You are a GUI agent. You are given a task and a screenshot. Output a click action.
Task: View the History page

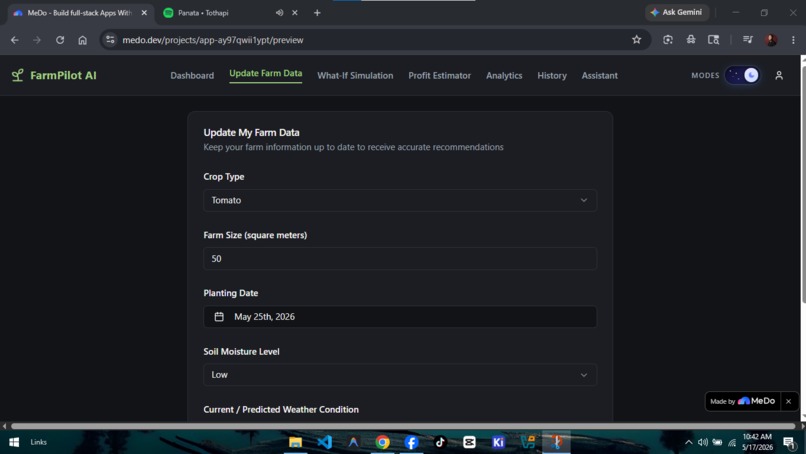point(552,76)
